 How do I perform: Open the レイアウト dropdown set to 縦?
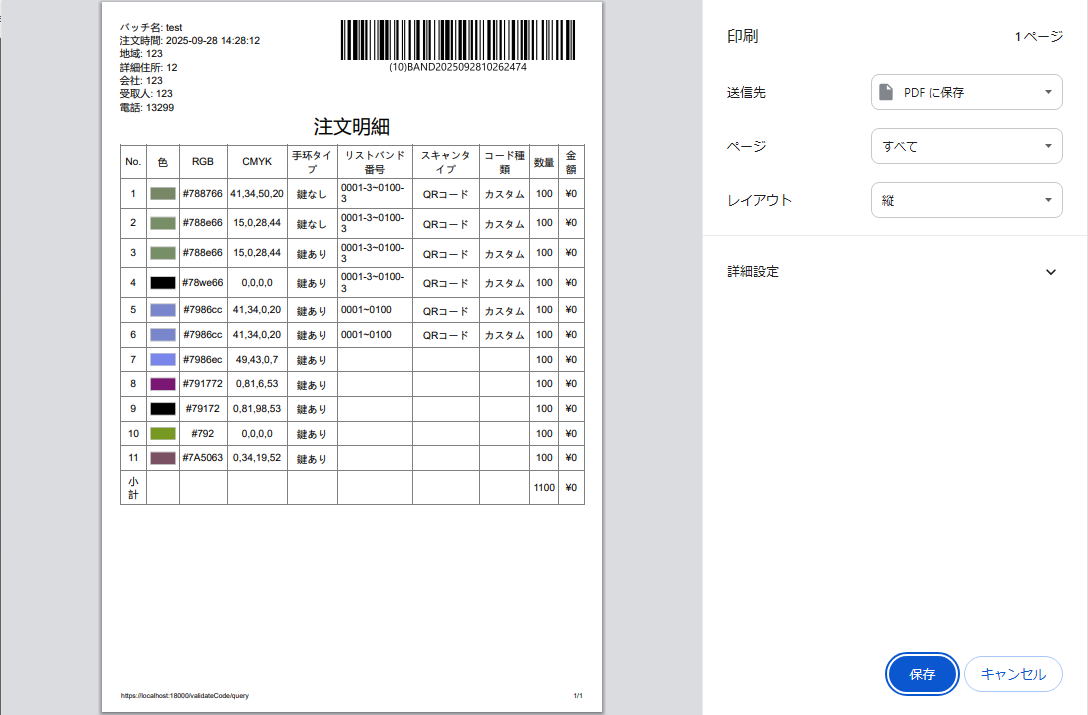[966, 200]
